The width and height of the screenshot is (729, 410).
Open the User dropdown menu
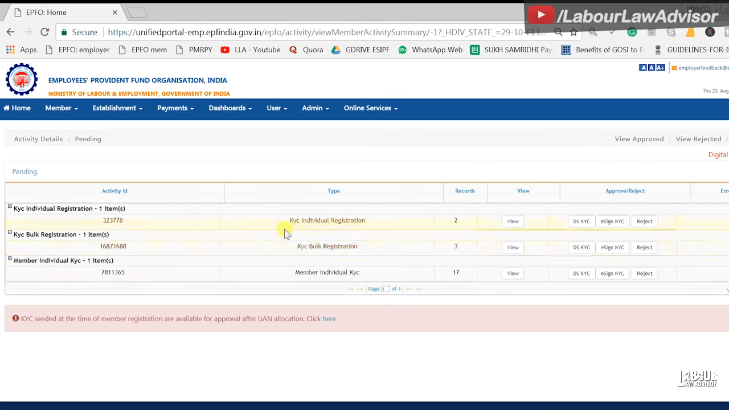pyautogui.click(x=277, y=108)
